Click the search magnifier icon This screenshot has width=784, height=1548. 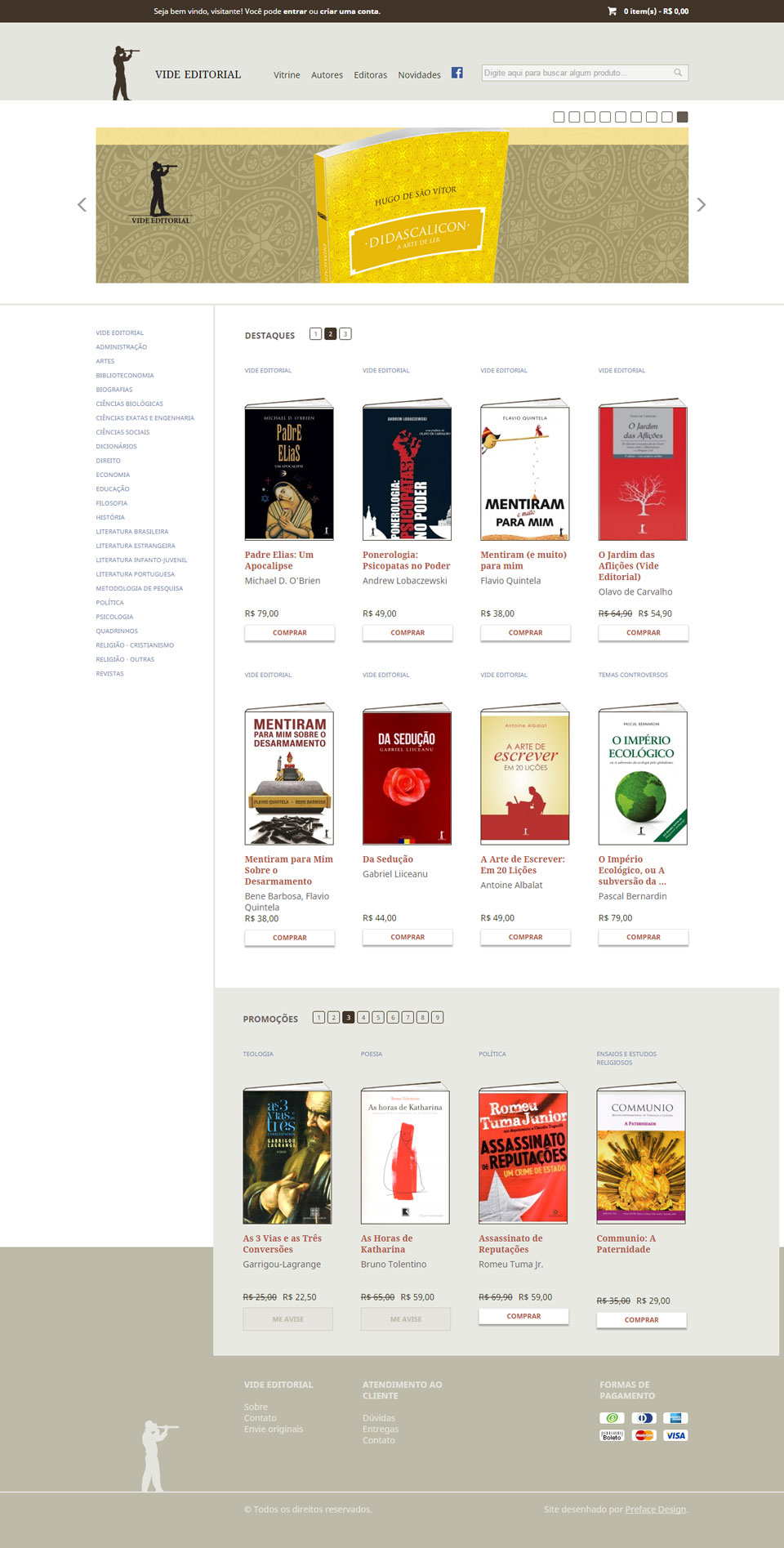pyautogui.click(x=678, y=73)
